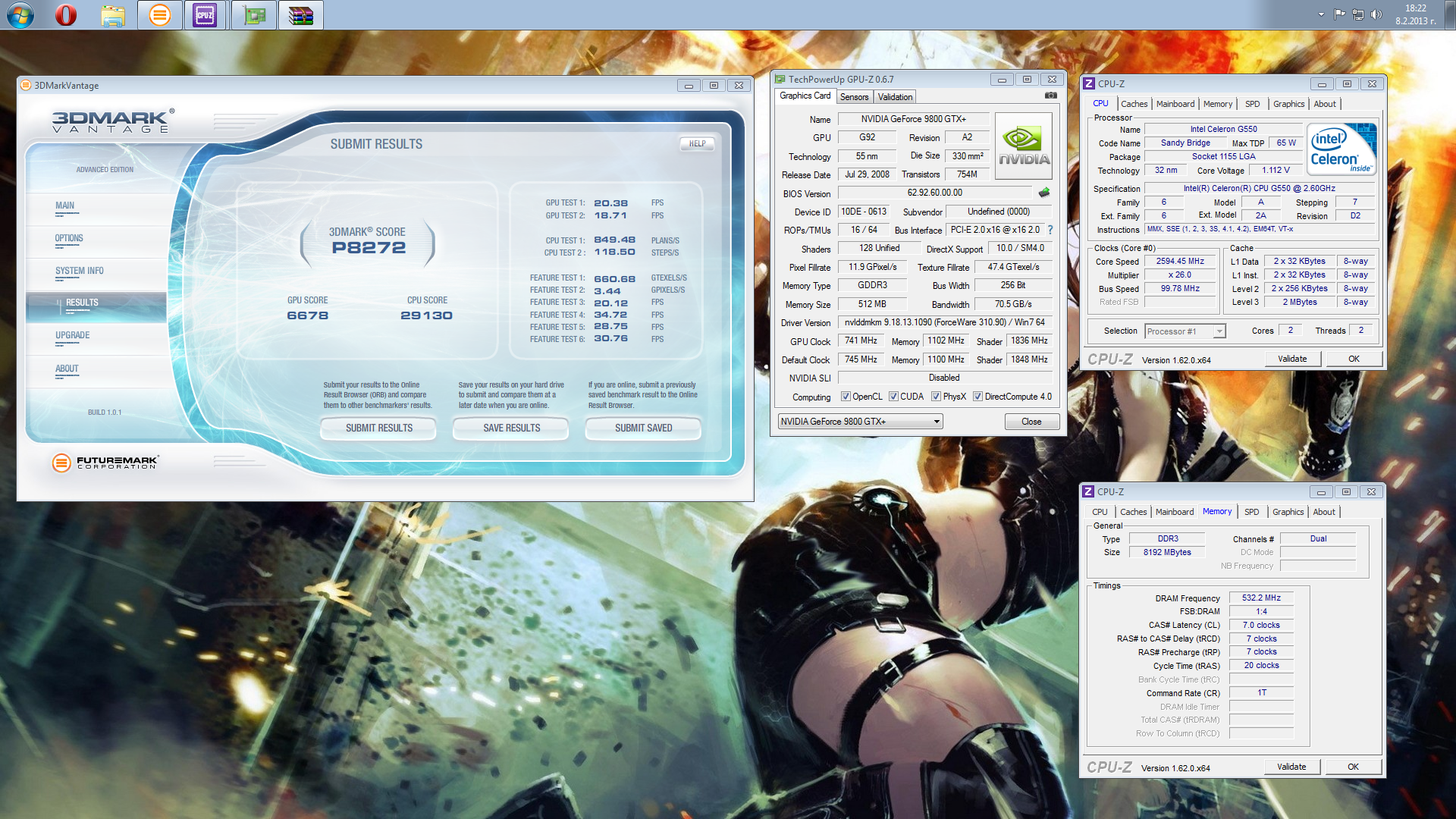Click Windows Explorer folder taskbar icon
The width and height of the screenshot is (1456, 819).
113,14
